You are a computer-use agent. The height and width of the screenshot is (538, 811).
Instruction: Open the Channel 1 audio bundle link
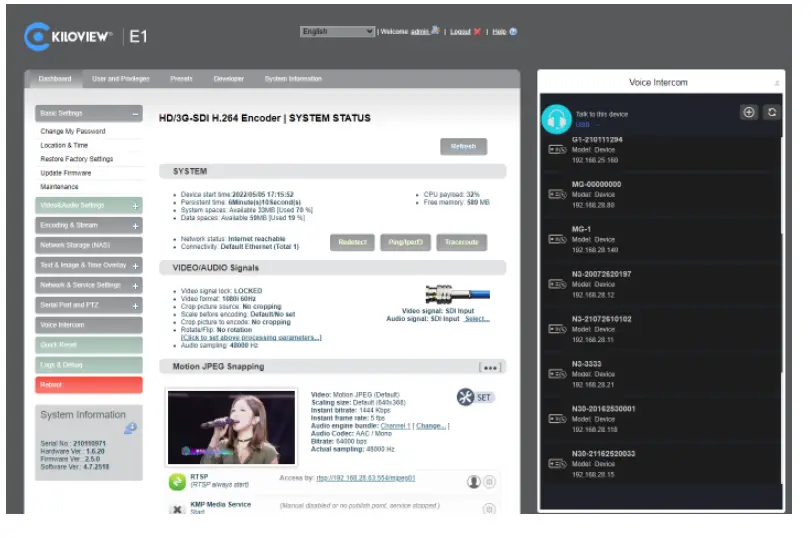(x=395, y=426)
